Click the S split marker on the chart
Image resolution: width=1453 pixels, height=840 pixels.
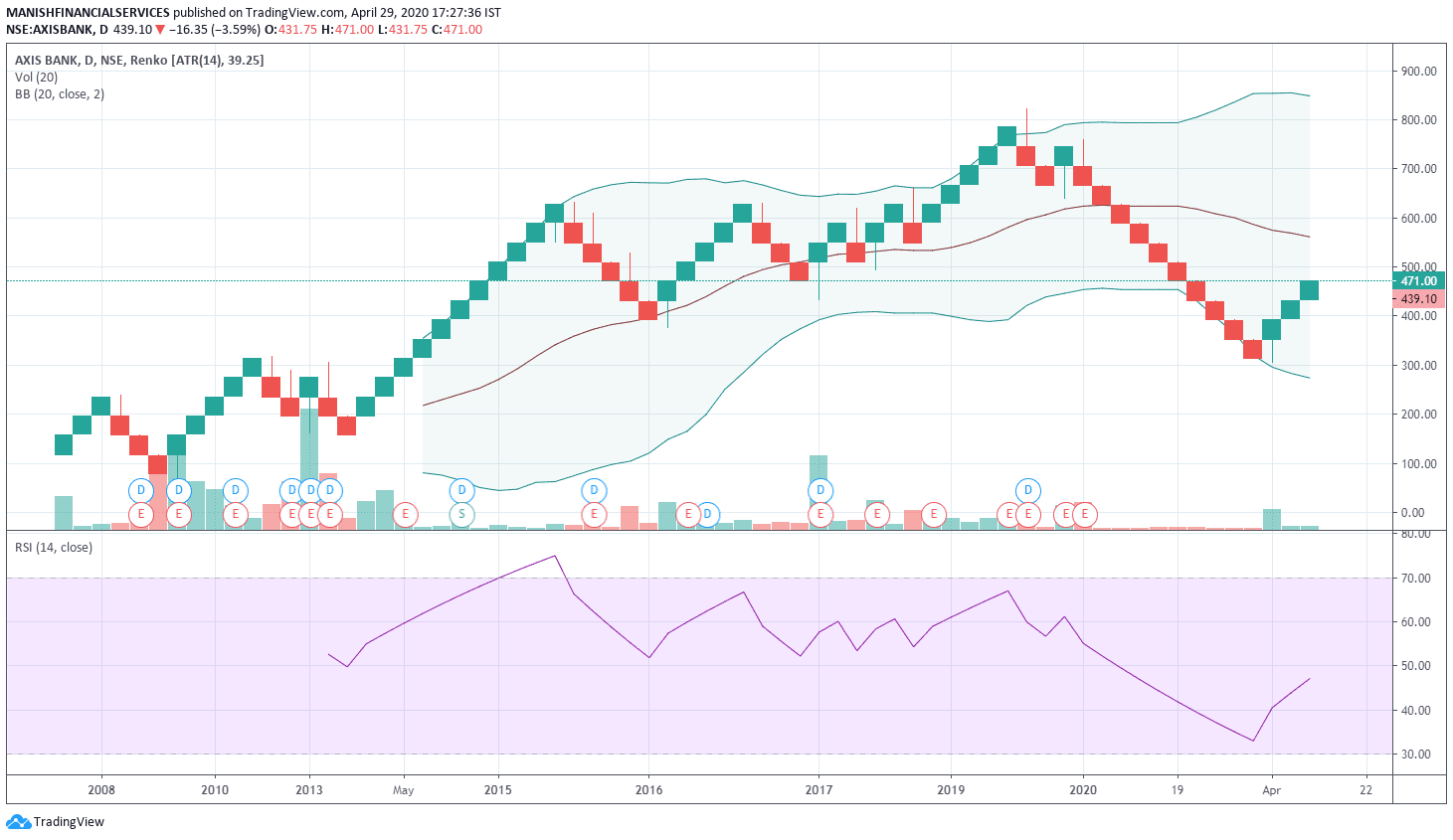[x=461, y=514]
